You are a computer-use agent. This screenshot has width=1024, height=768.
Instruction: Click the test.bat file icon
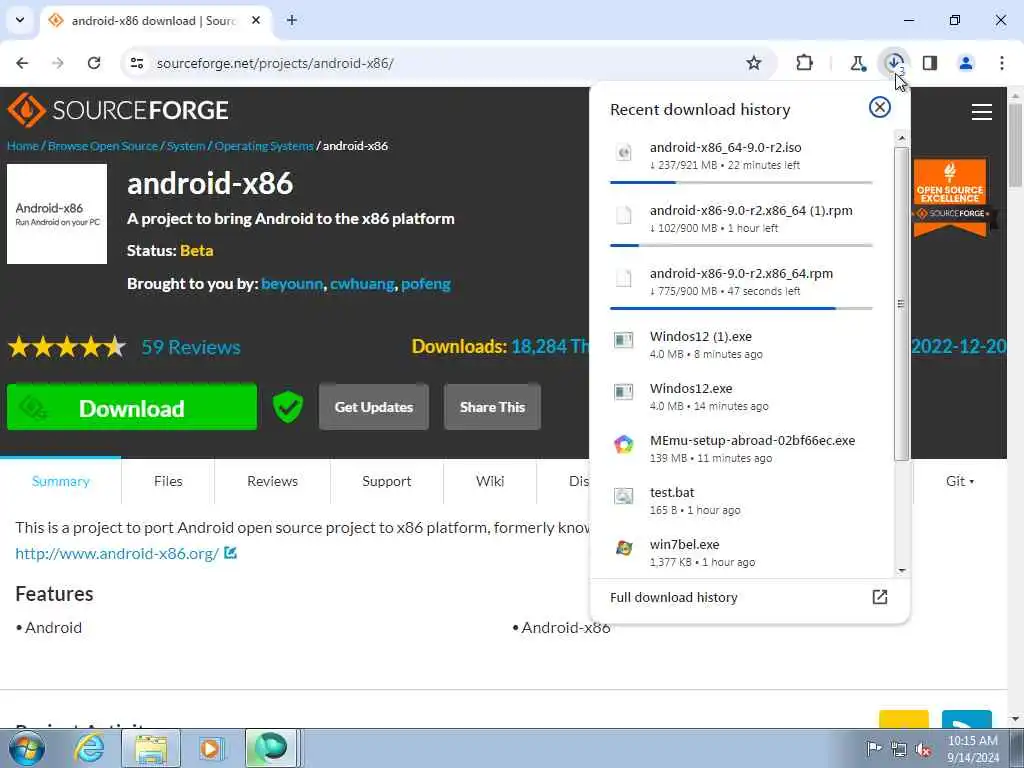[x=624, y=496]
